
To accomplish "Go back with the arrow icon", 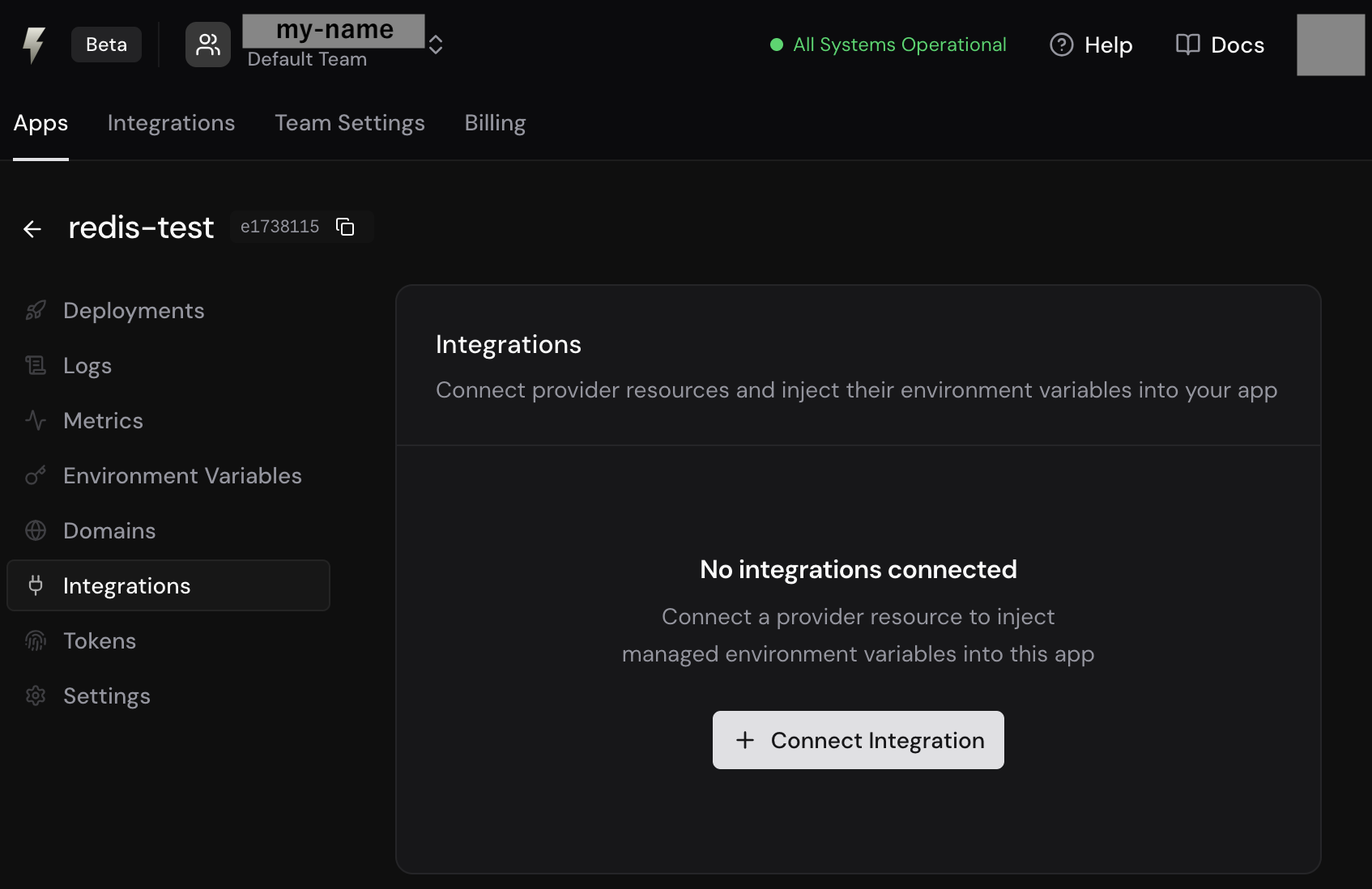I will [x=32, y=229].
